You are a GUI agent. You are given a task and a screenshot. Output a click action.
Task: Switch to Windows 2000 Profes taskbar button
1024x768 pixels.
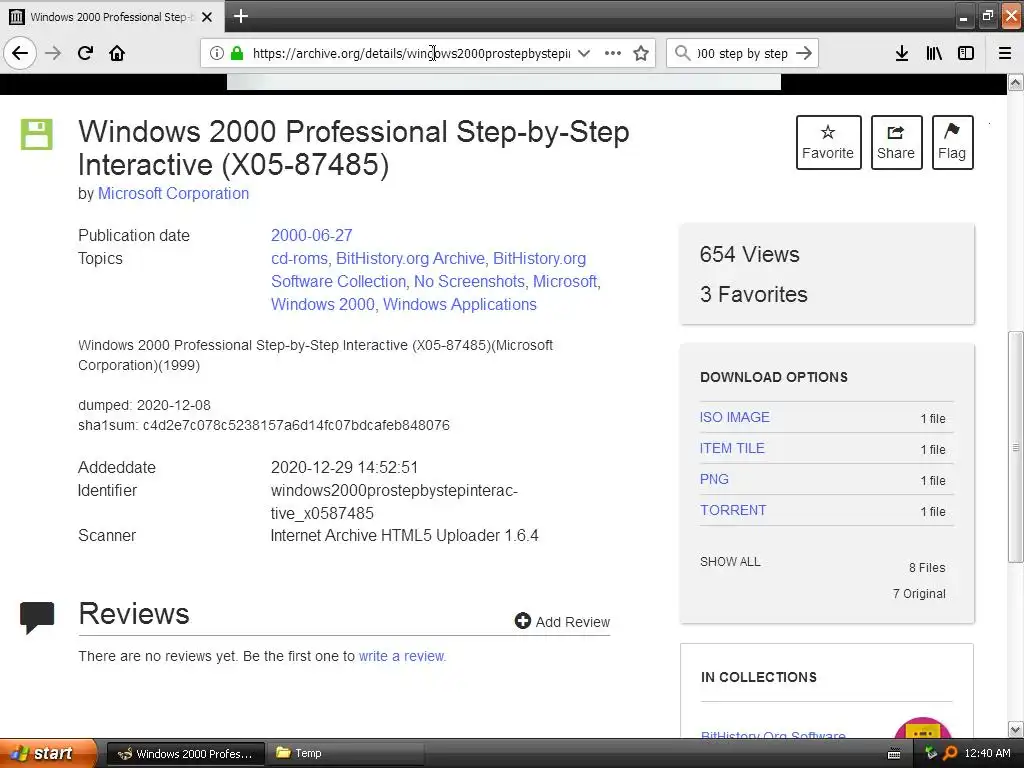tap(185, 754)
